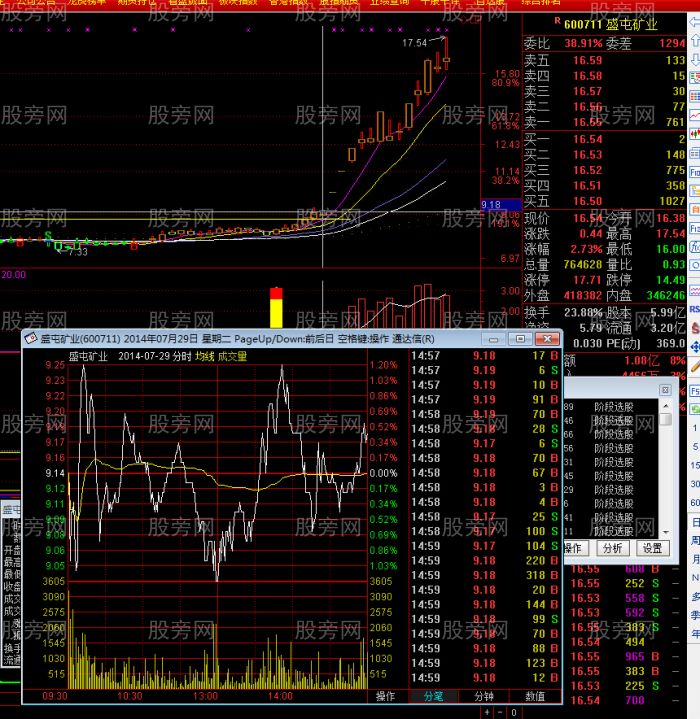Select the 阶段选股 row numbered 56
Screen dimensions: 700x719
[x=611, y=448]
